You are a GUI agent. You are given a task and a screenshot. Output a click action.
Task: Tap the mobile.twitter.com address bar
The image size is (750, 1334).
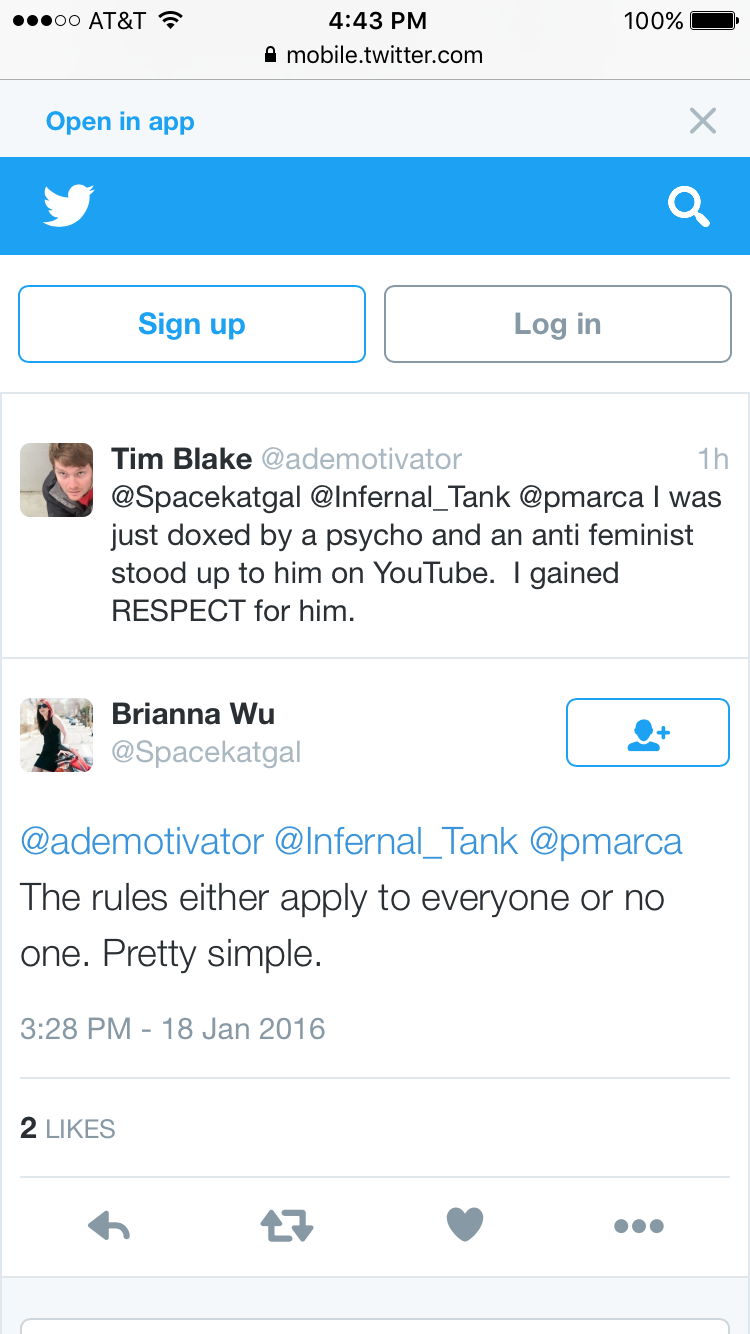374,55
